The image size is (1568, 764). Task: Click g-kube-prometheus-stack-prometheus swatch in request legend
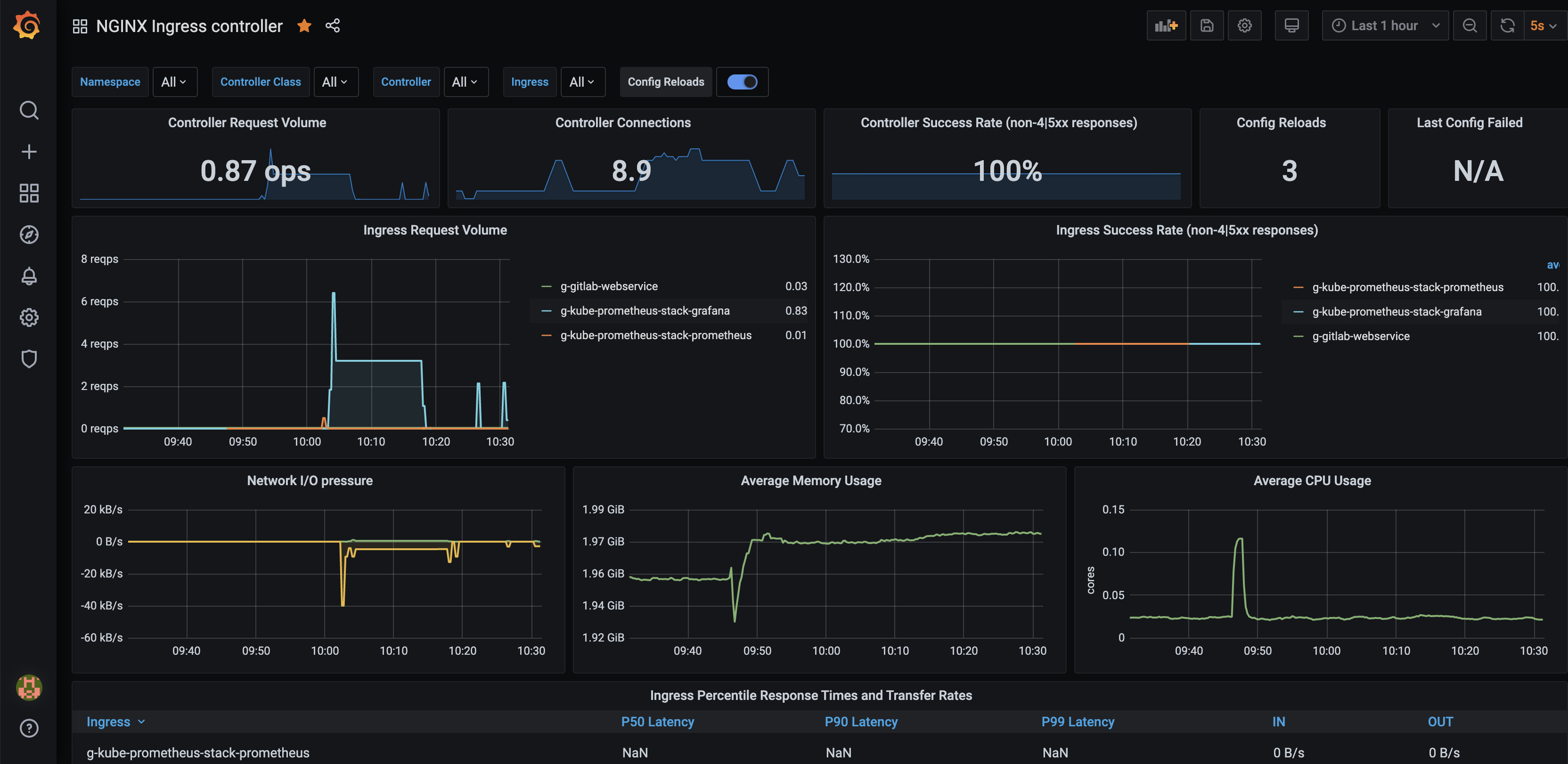(x=546, y=335)
